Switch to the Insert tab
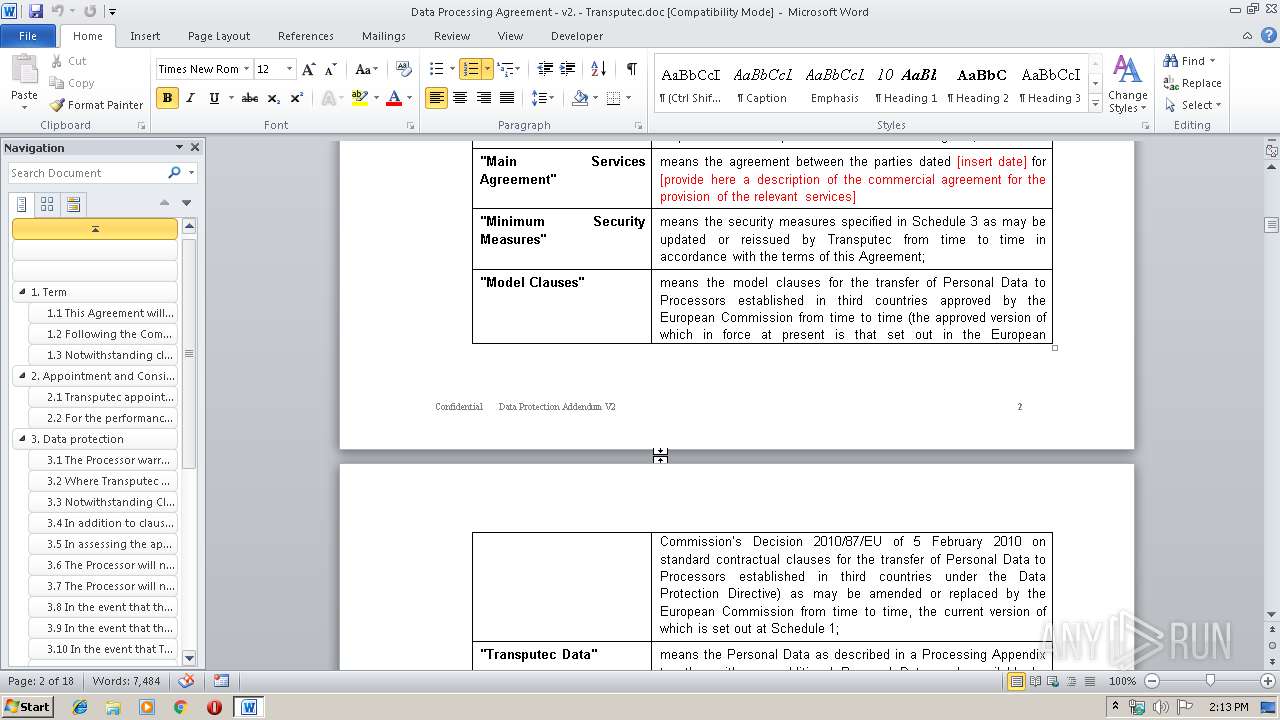The image size is (1280, 720). click(x=145, y=36)
